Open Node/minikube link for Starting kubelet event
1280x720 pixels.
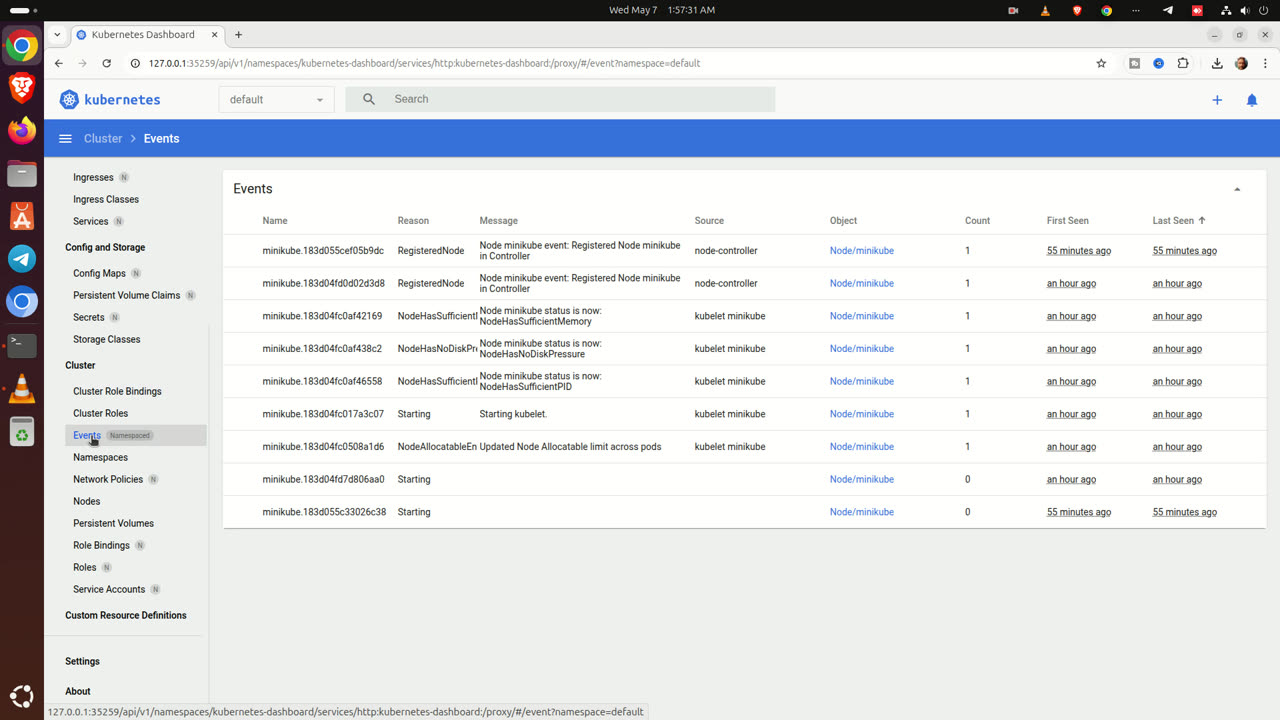click(862, 414)
